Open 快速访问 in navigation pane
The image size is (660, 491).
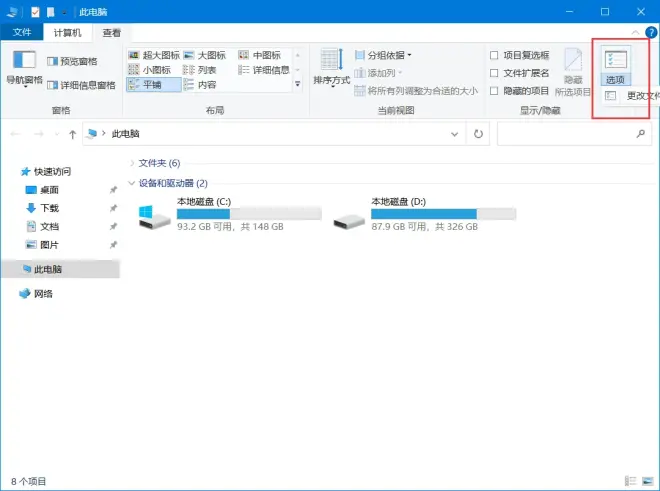pos(46,171)
